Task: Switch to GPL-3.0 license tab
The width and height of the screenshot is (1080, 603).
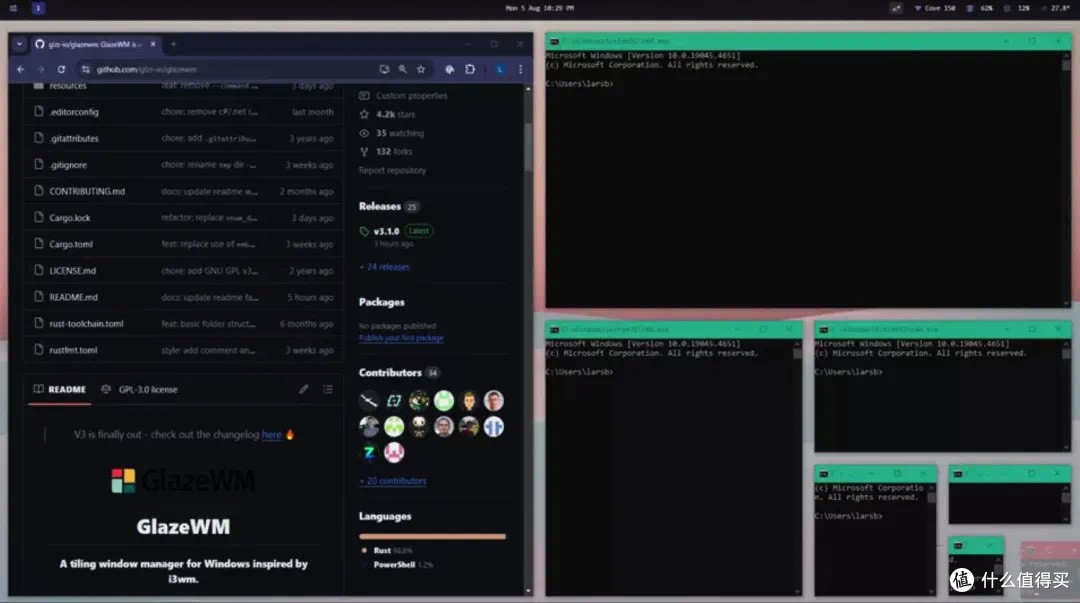Action: coord(140,389)
